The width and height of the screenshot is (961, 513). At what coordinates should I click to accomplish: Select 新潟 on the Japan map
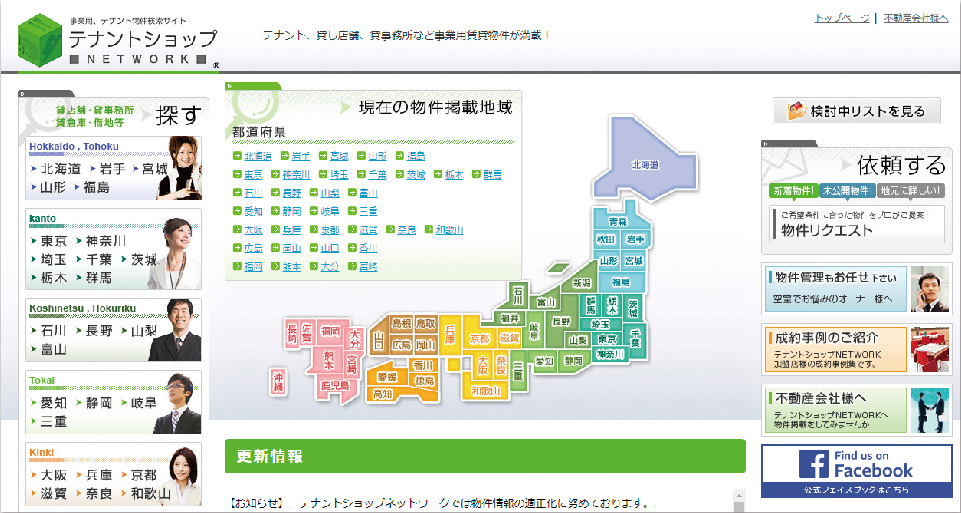coord(581,283)
